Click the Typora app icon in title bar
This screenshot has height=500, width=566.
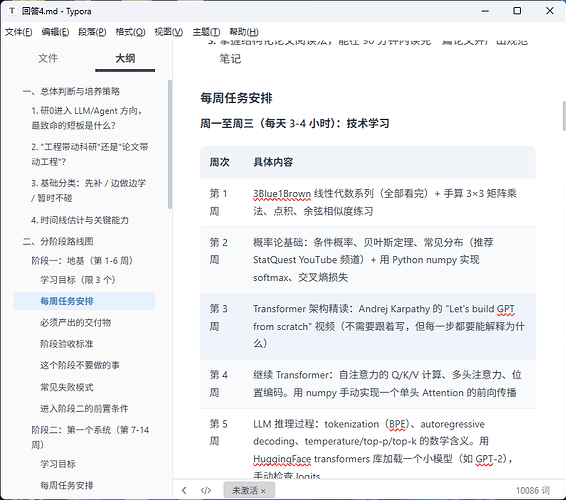pos(12,11)
